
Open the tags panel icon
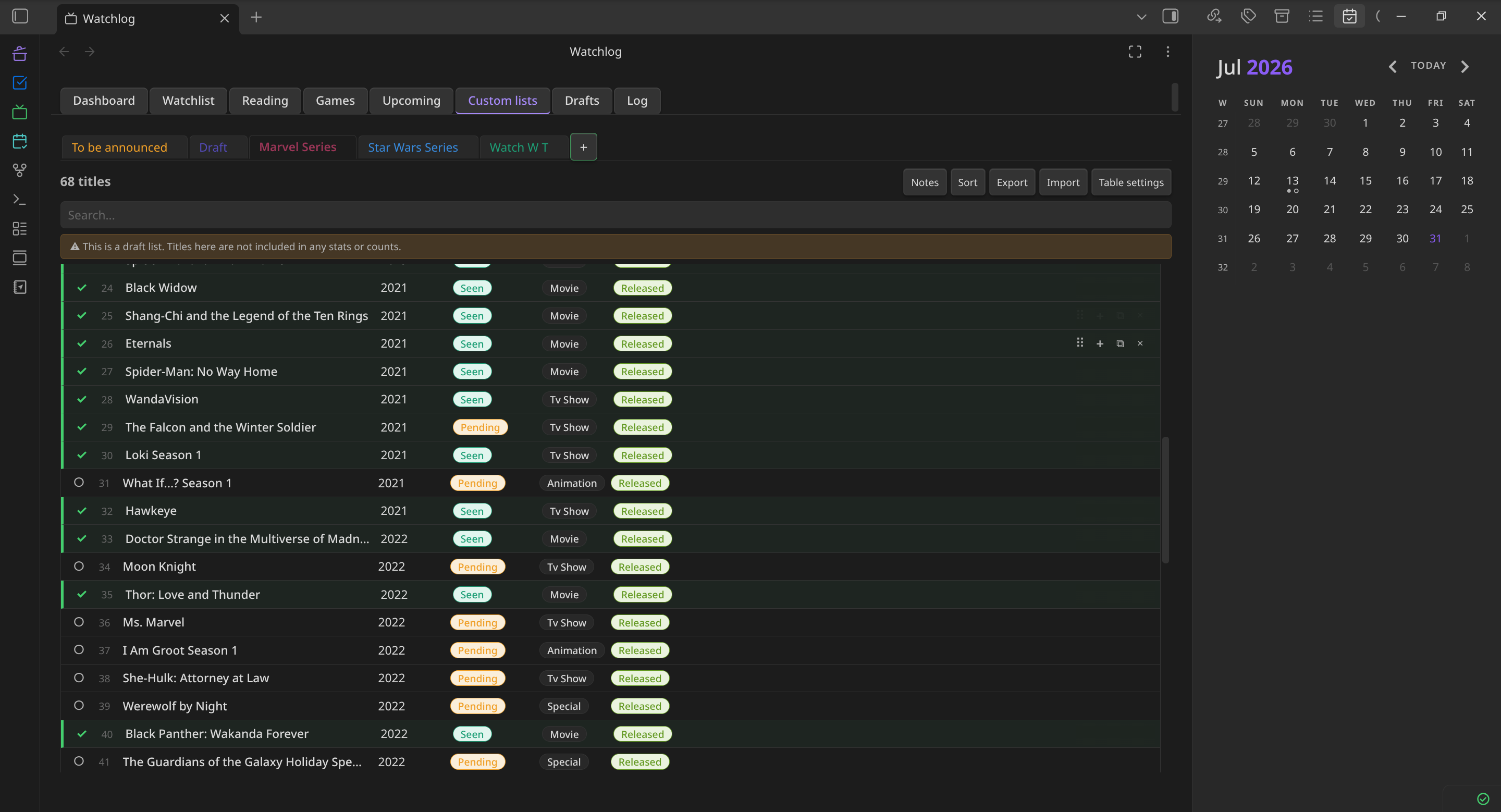(1248, 16)
